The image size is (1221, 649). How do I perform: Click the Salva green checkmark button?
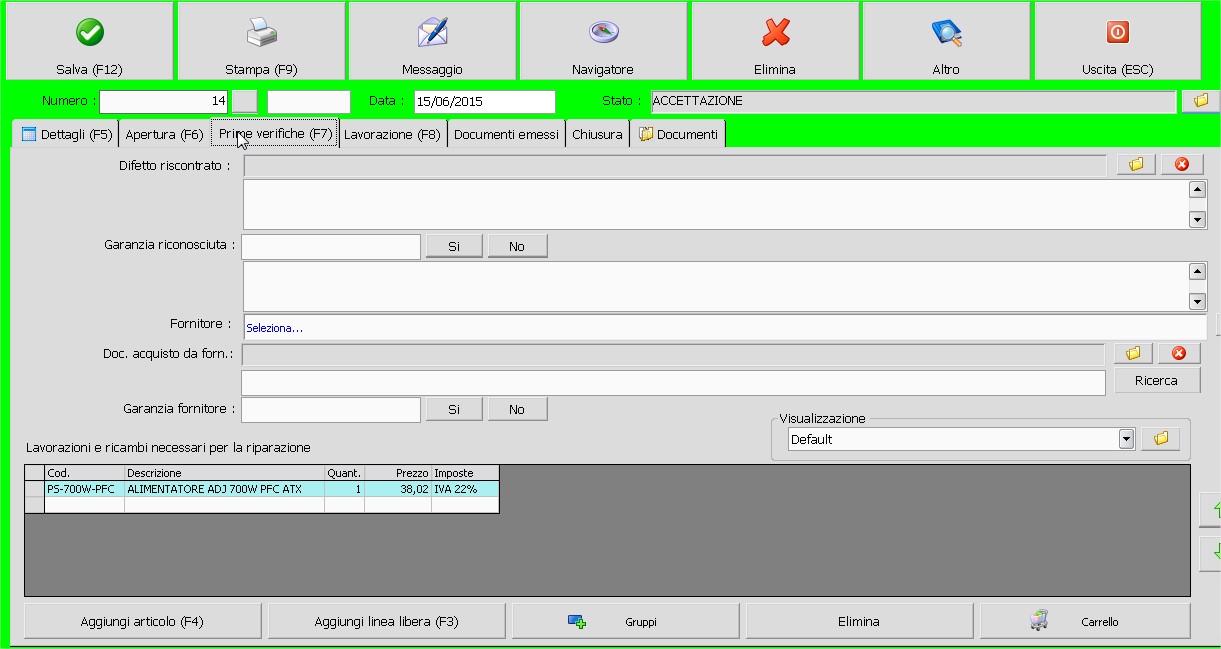point(89,42)
